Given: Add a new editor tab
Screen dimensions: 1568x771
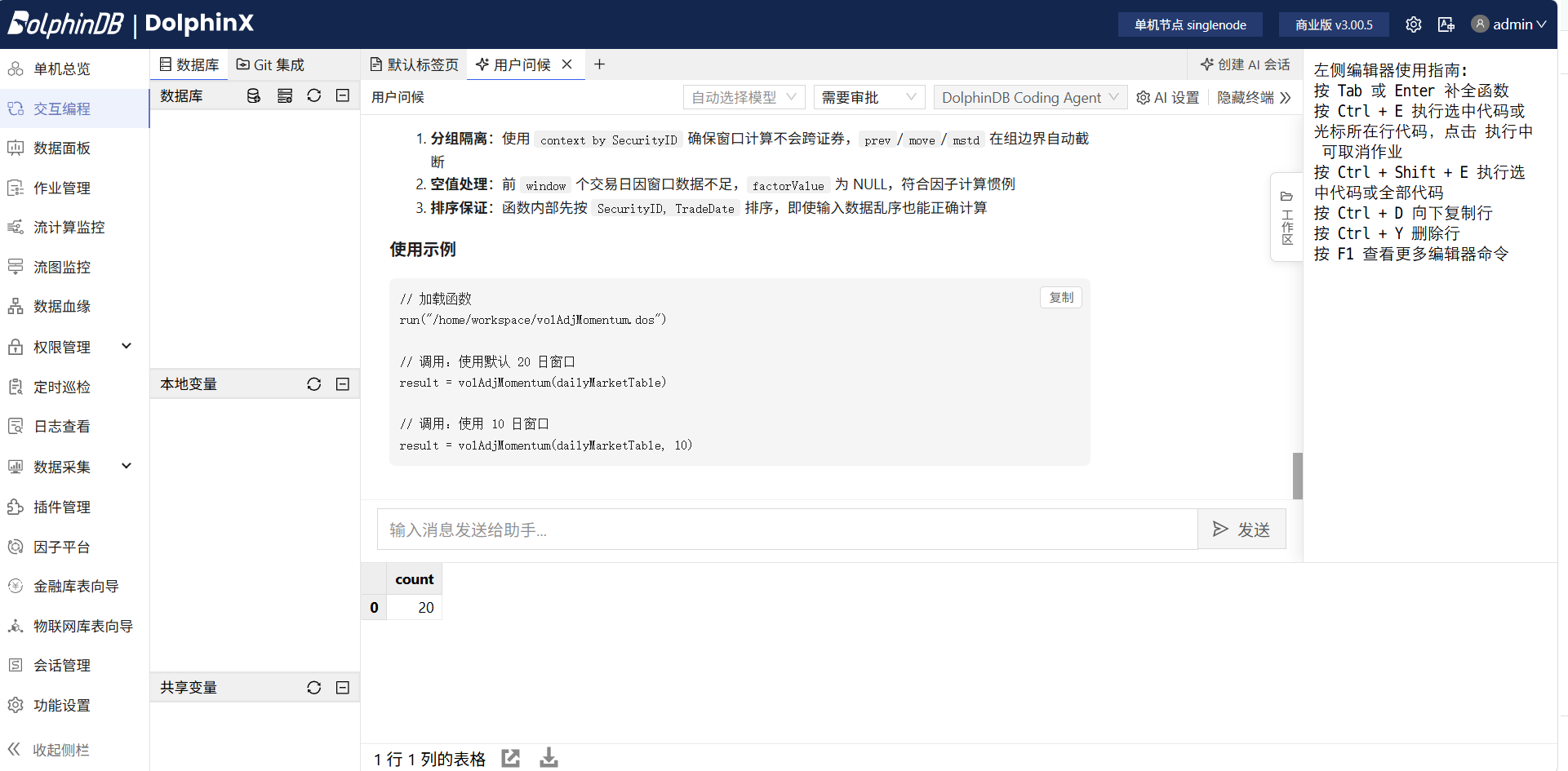Looking at the screenshot, I should click(x=599, y=64).
